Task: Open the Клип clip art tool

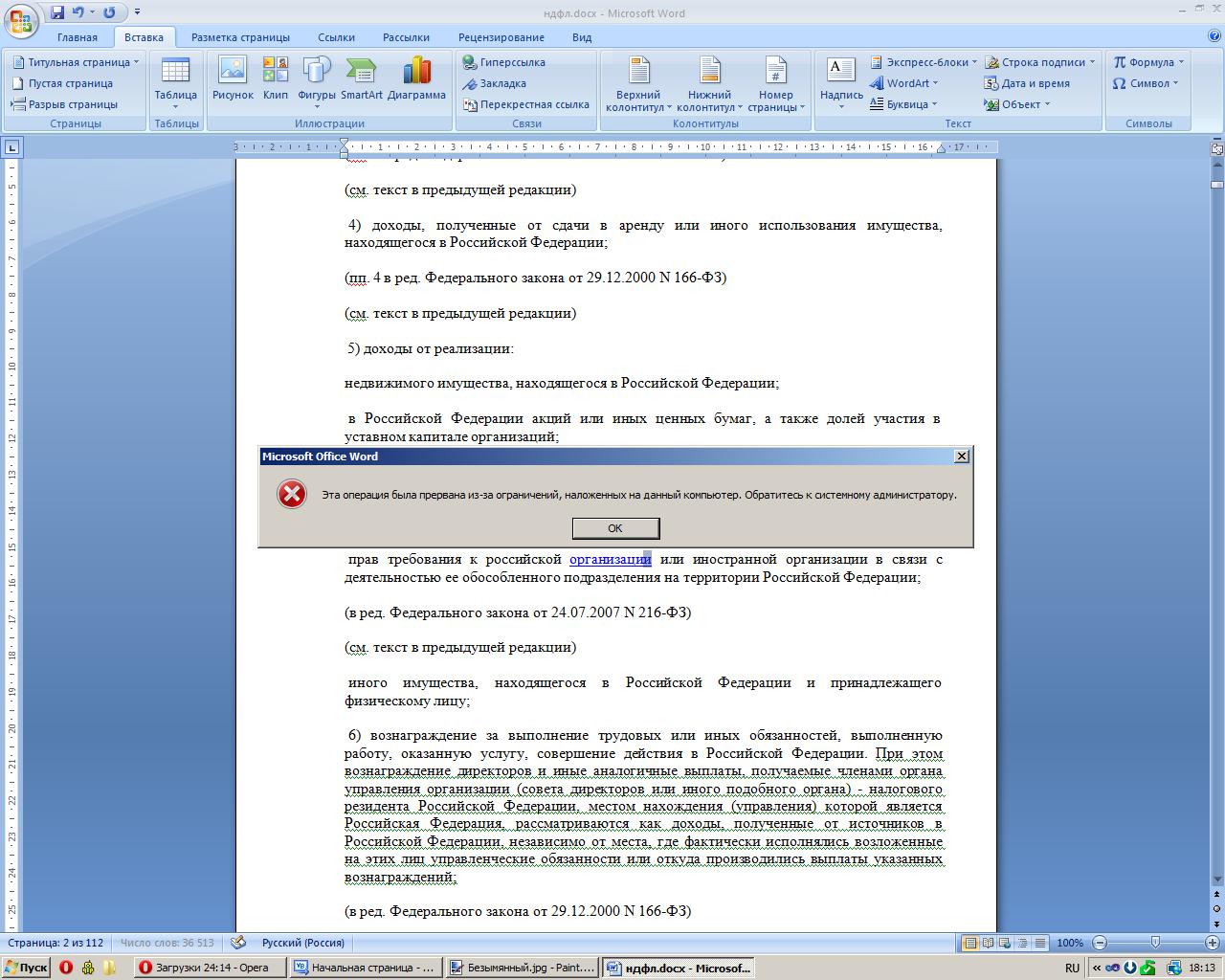Action: point(276,79)
